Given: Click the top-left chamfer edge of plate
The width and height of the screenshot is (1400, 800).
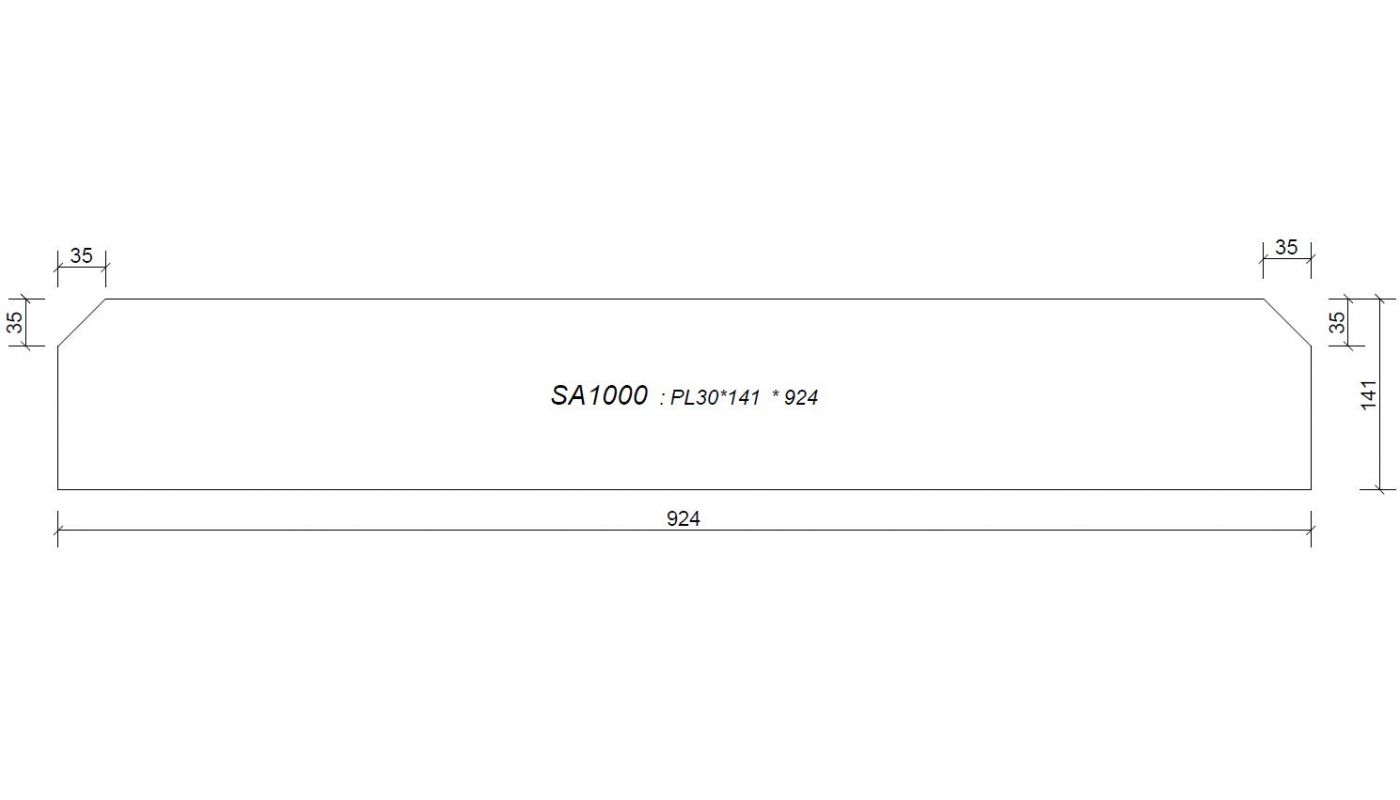Looking at the screenshot, I should coord(82,323).
